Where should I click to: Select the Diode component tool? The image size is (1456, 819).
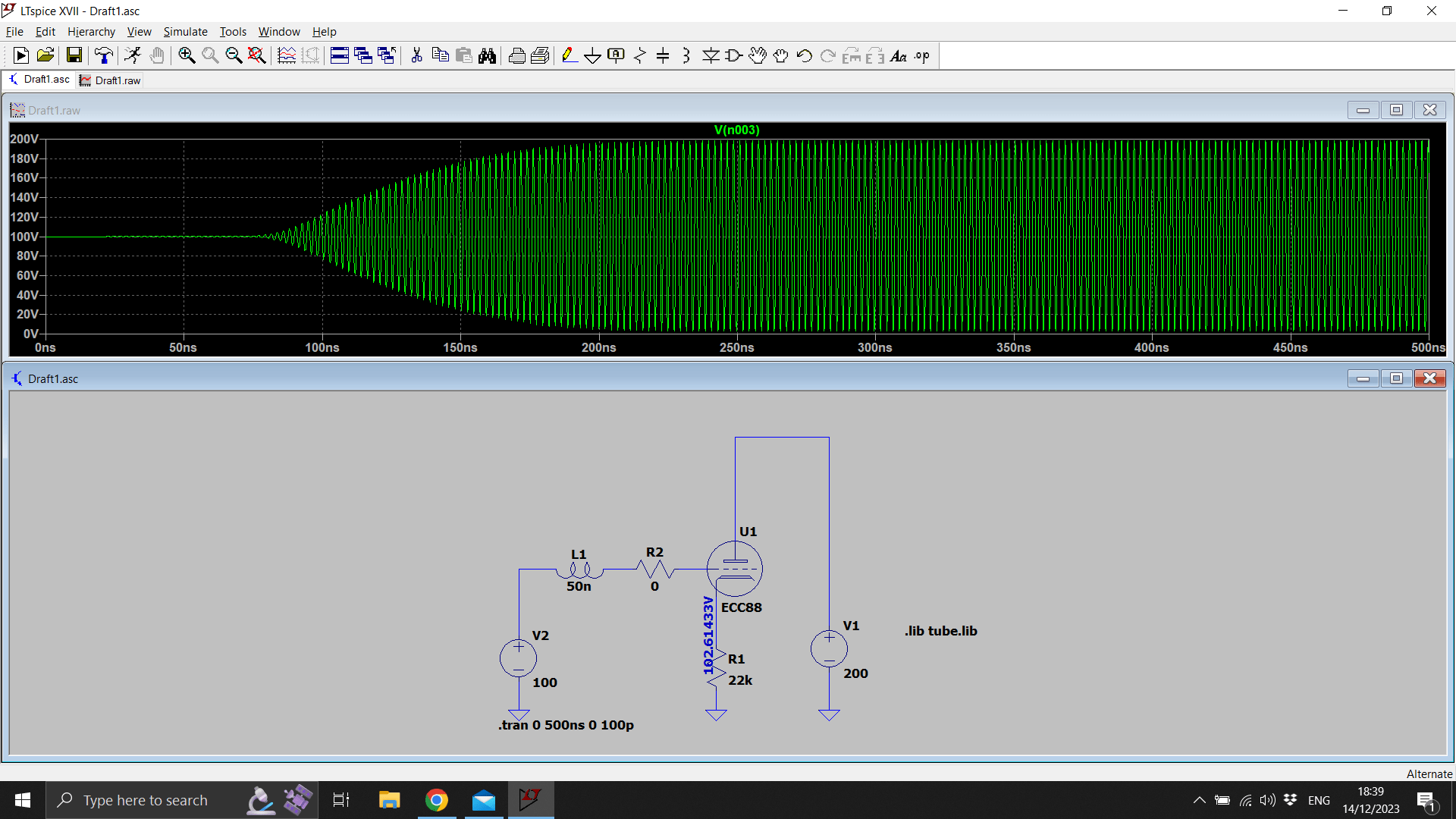point(711,55)
